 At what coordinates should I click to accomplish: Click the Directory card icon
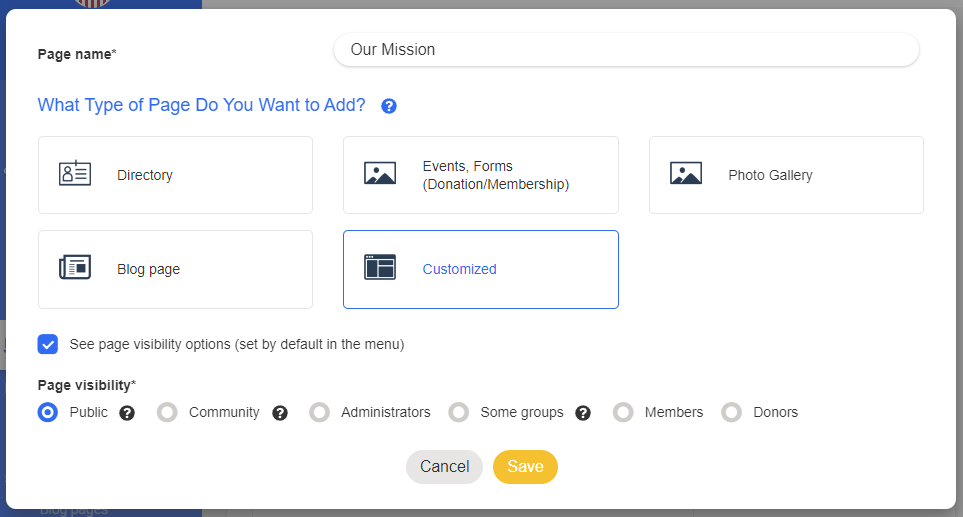click(x=75, y=174)
